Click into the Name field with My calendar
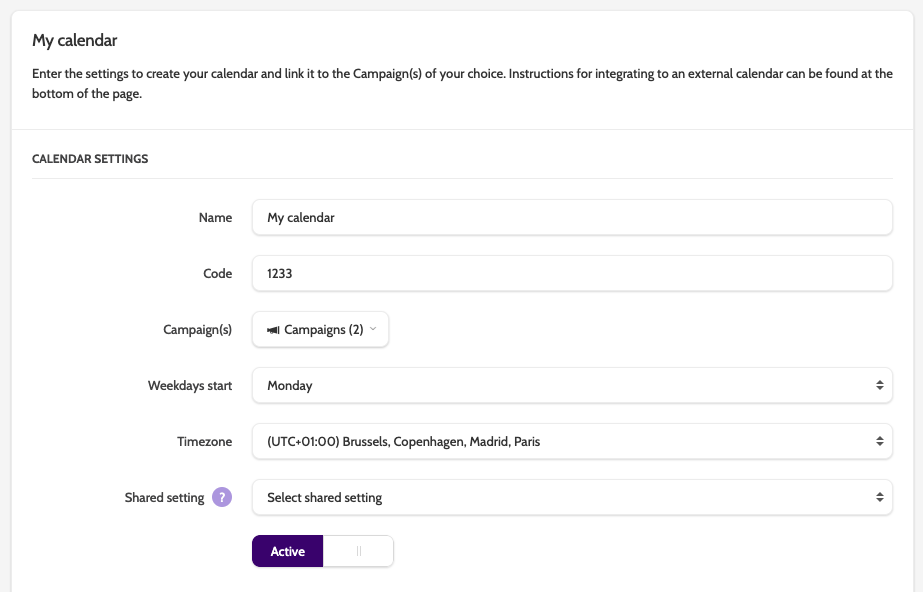923x592 pixels. (x=572, y=217)
